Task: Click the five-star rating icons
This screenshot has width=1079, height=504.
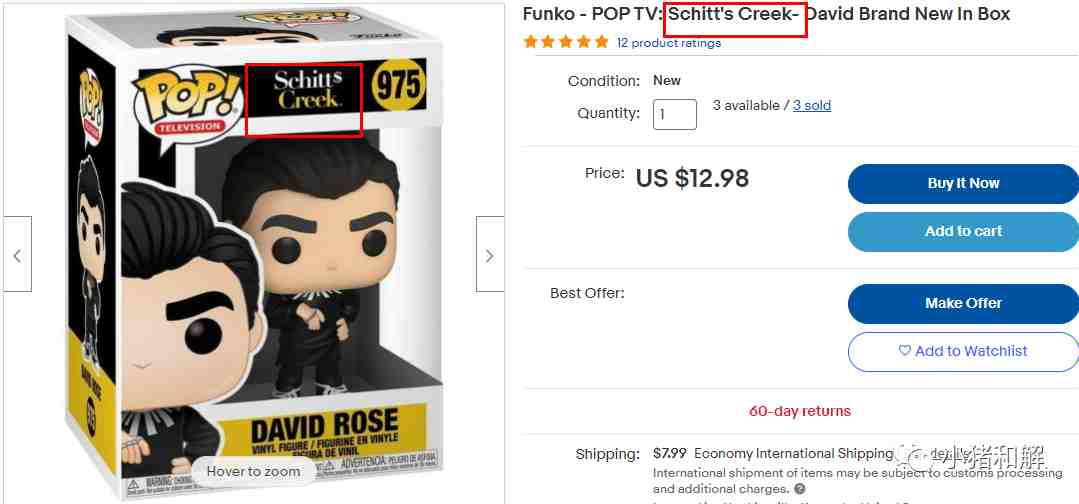Action: click(566, 42)
